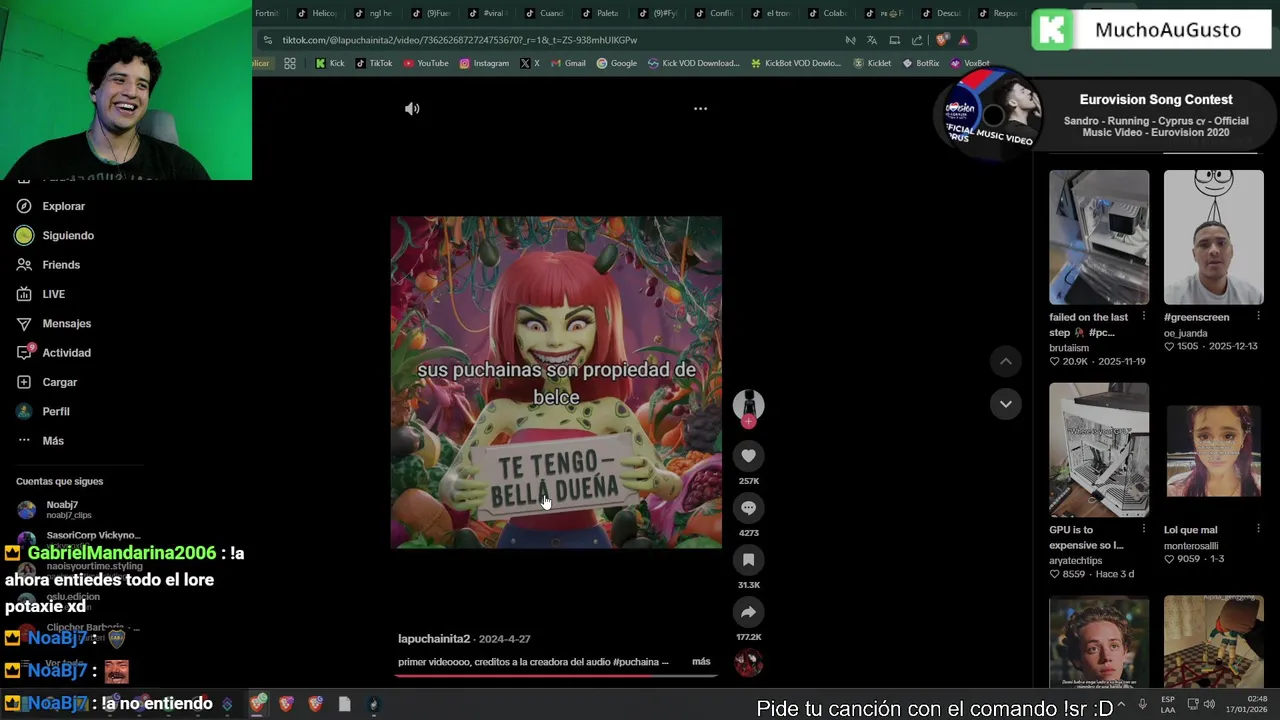
Task: Open Kick bookmark
Action: pos(330,63)
